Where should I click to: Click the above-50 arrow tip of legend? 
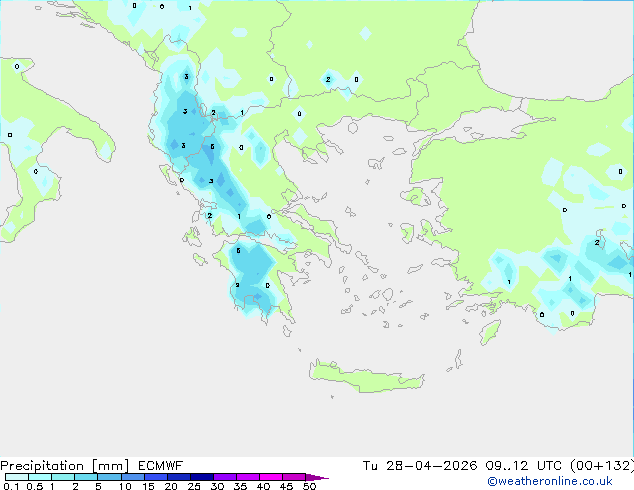pos(317,477)
